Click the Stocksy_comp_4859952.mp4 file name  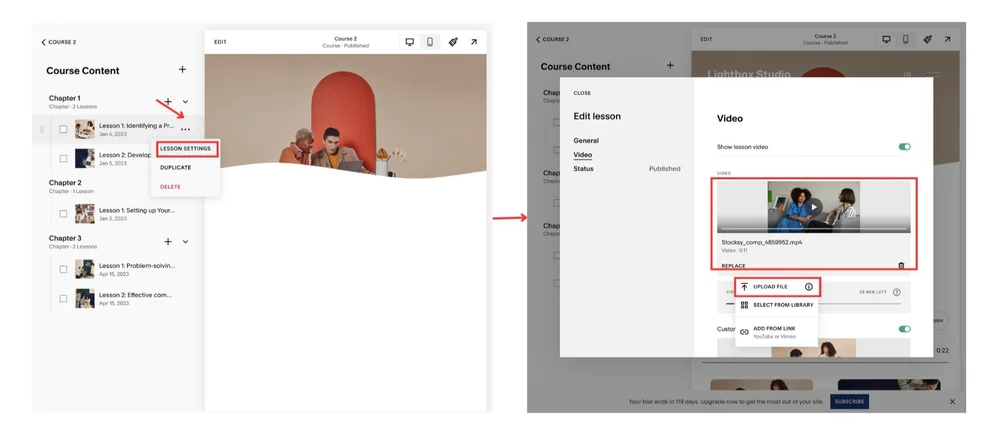pyautogui.click(x=761, y=242)
